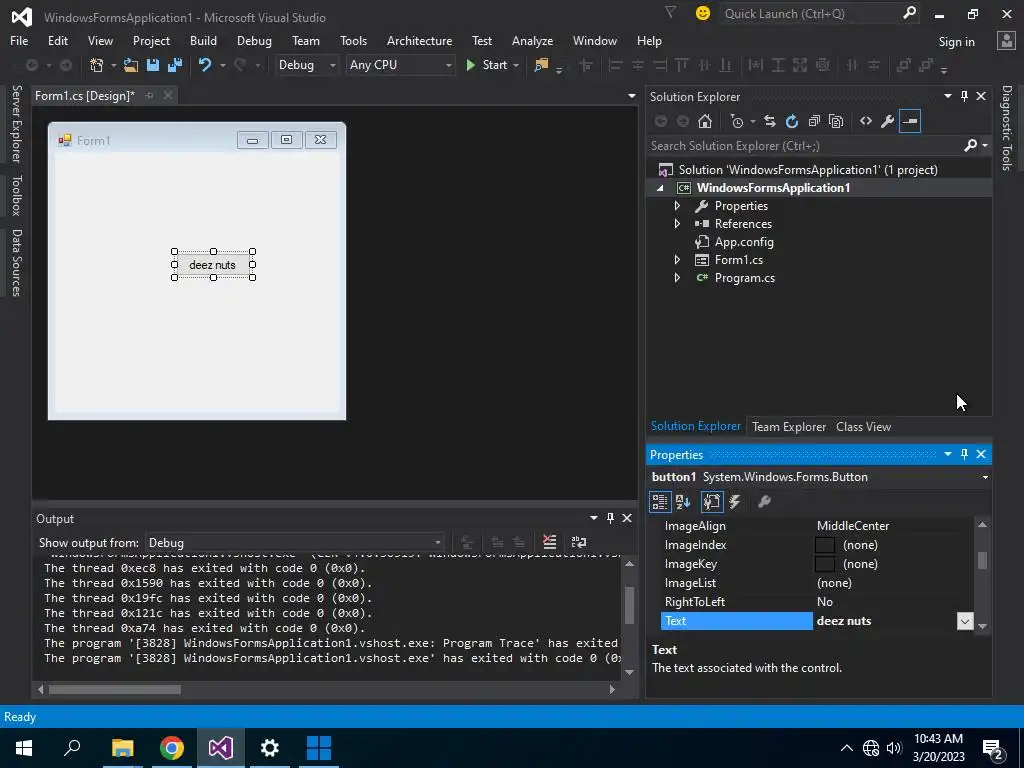Open the Text property value dropdown arrow

tap(965, 621)
